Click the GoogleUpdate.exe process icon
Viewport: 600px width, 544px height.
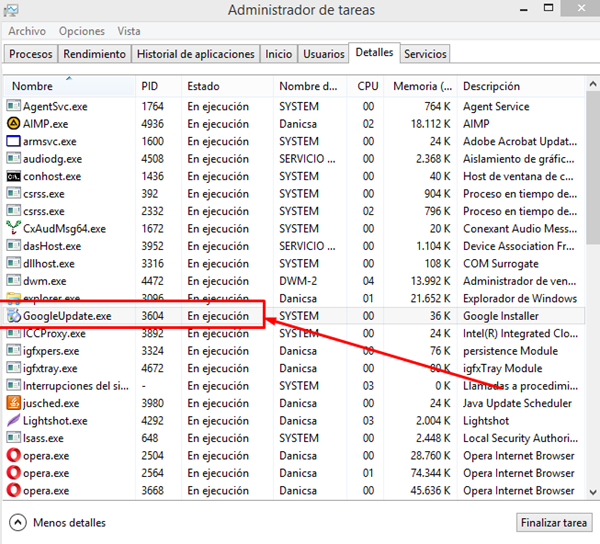point(14,316)
